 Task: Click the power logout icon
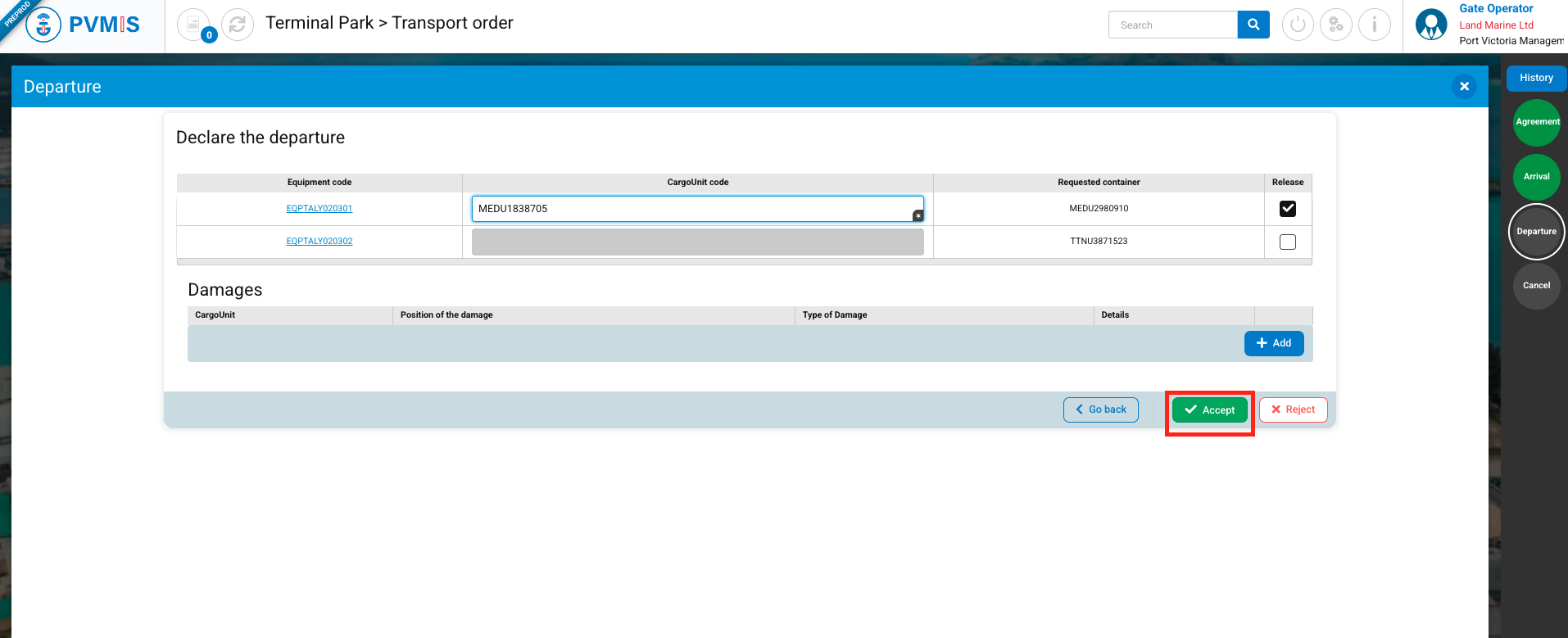click(1298, 25)
